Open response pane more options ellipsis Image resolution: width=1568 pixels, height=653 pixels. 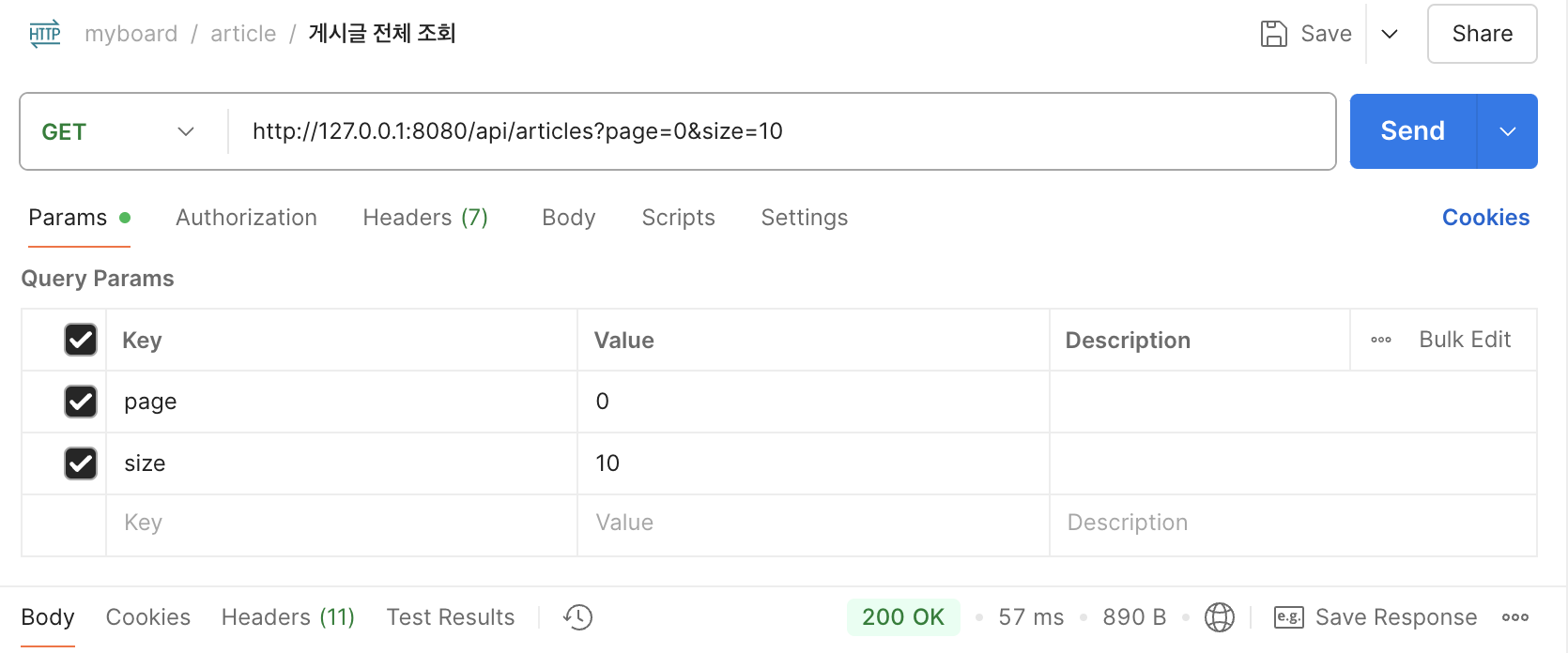coord(1514,617)
